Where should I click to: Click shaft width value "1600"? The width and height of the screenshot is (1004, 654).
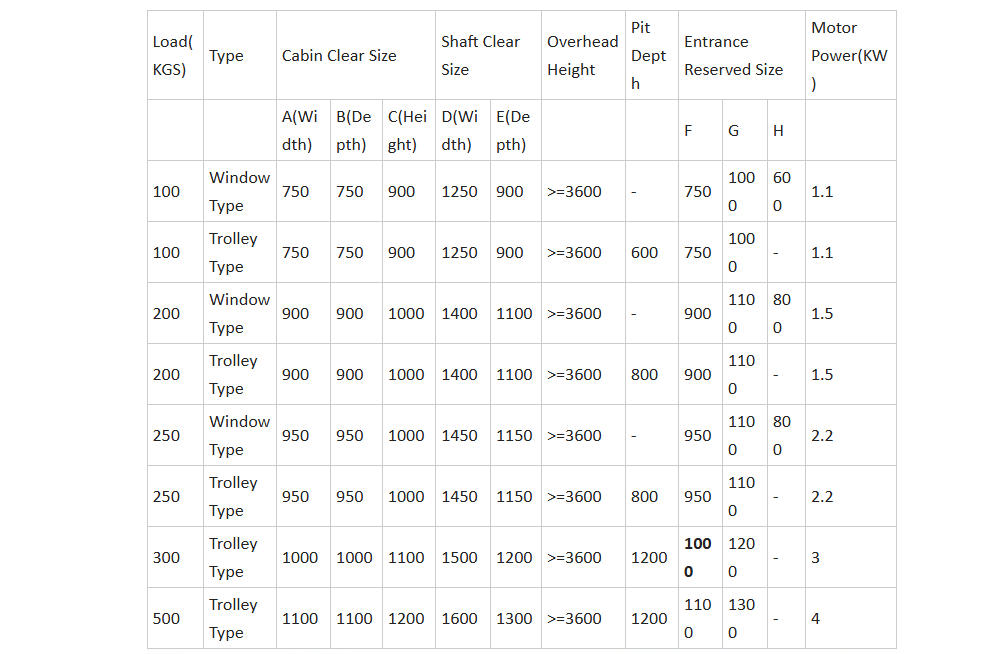tap(460, 619)
